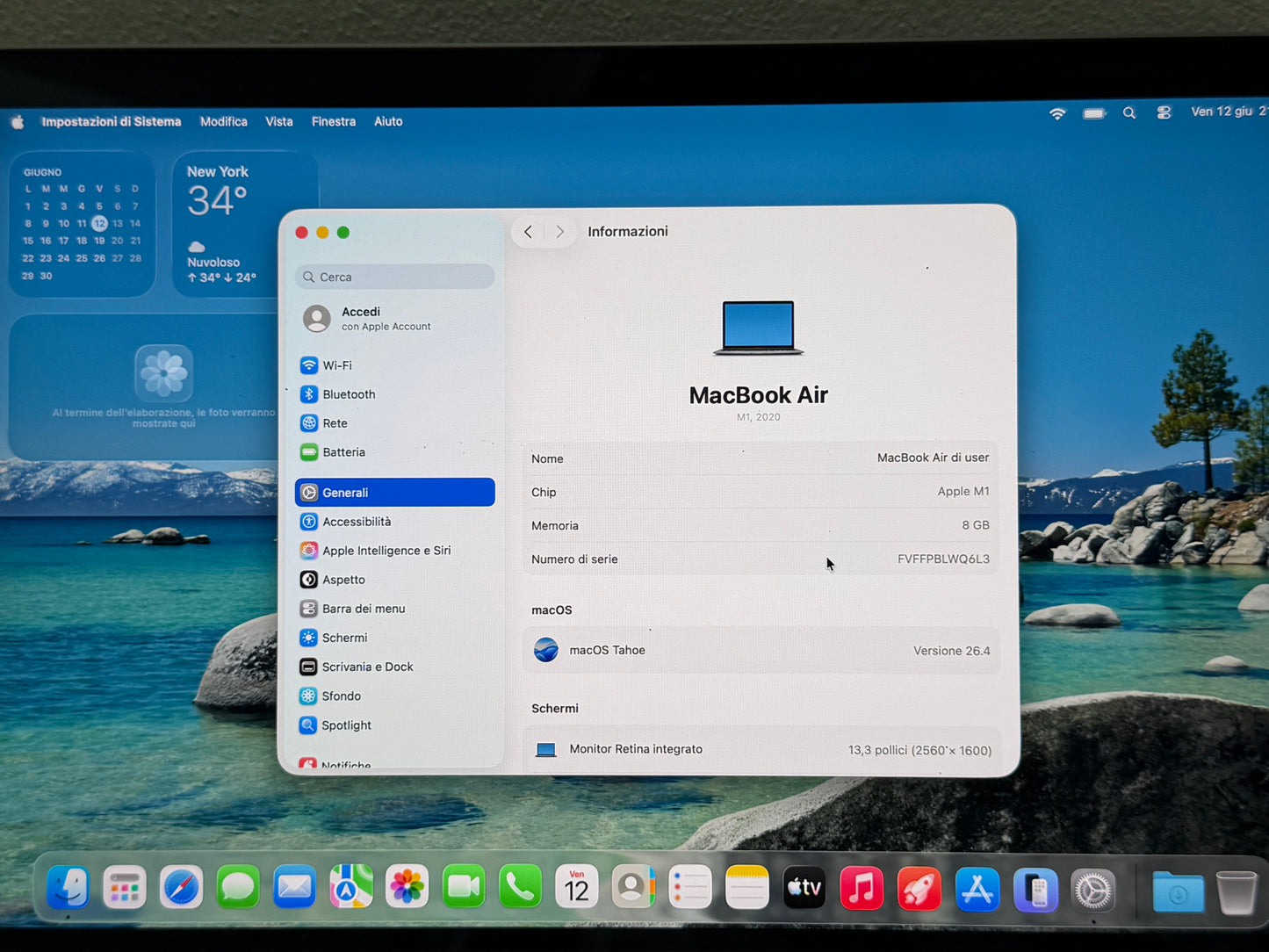Click the Nome row MacBook Air di user
Image resolution: width=1269 pixels, height=952 pixels.
point(761,458)
